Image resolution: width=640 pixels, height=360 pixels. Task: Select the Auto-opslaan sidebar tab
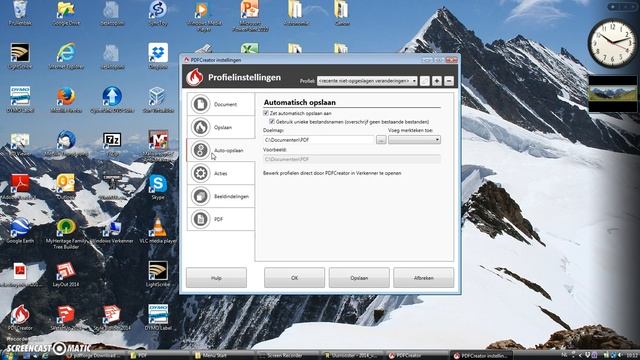coord(221,150)
